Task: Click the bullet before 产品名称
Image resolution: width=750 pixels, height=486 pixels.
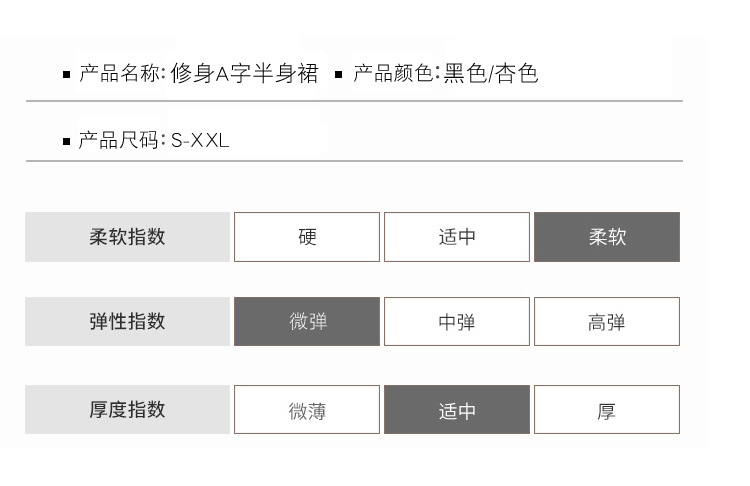Action: coord(67,75)
